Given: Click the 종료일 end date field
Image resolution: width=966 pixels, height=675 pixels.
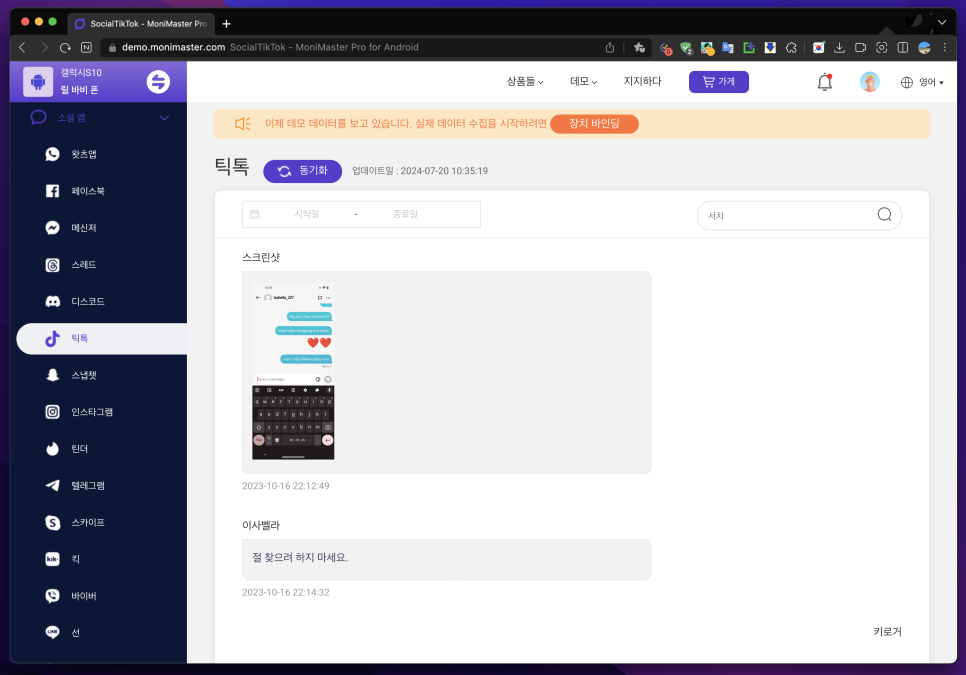Looking at the screenshot, I should point(405,214).
